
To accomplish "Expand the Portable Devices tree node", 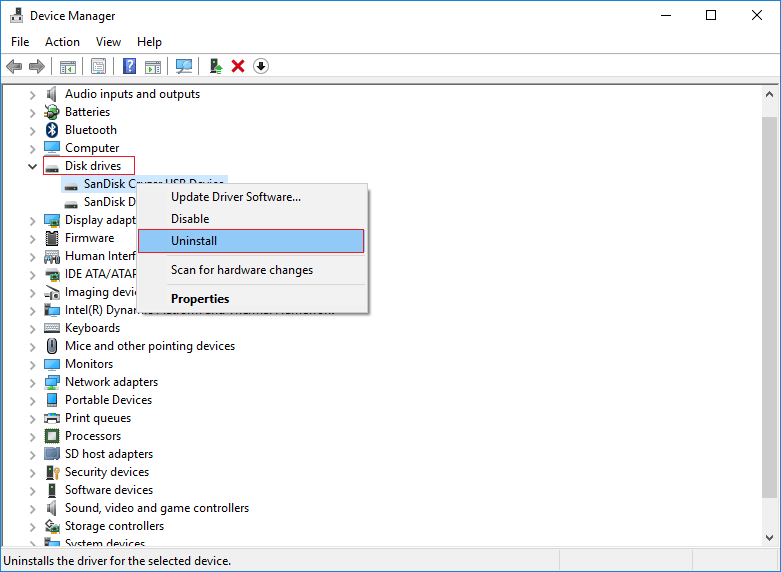I will click(x=32, y=401).
